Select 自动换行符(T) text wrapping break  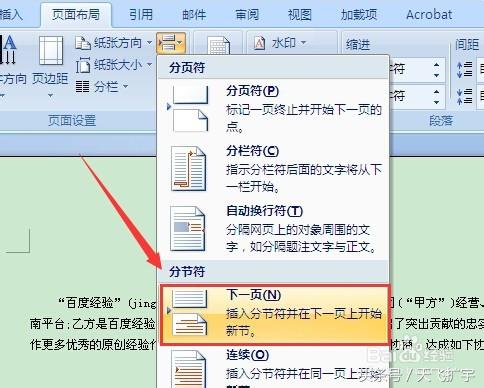(274, 229)
